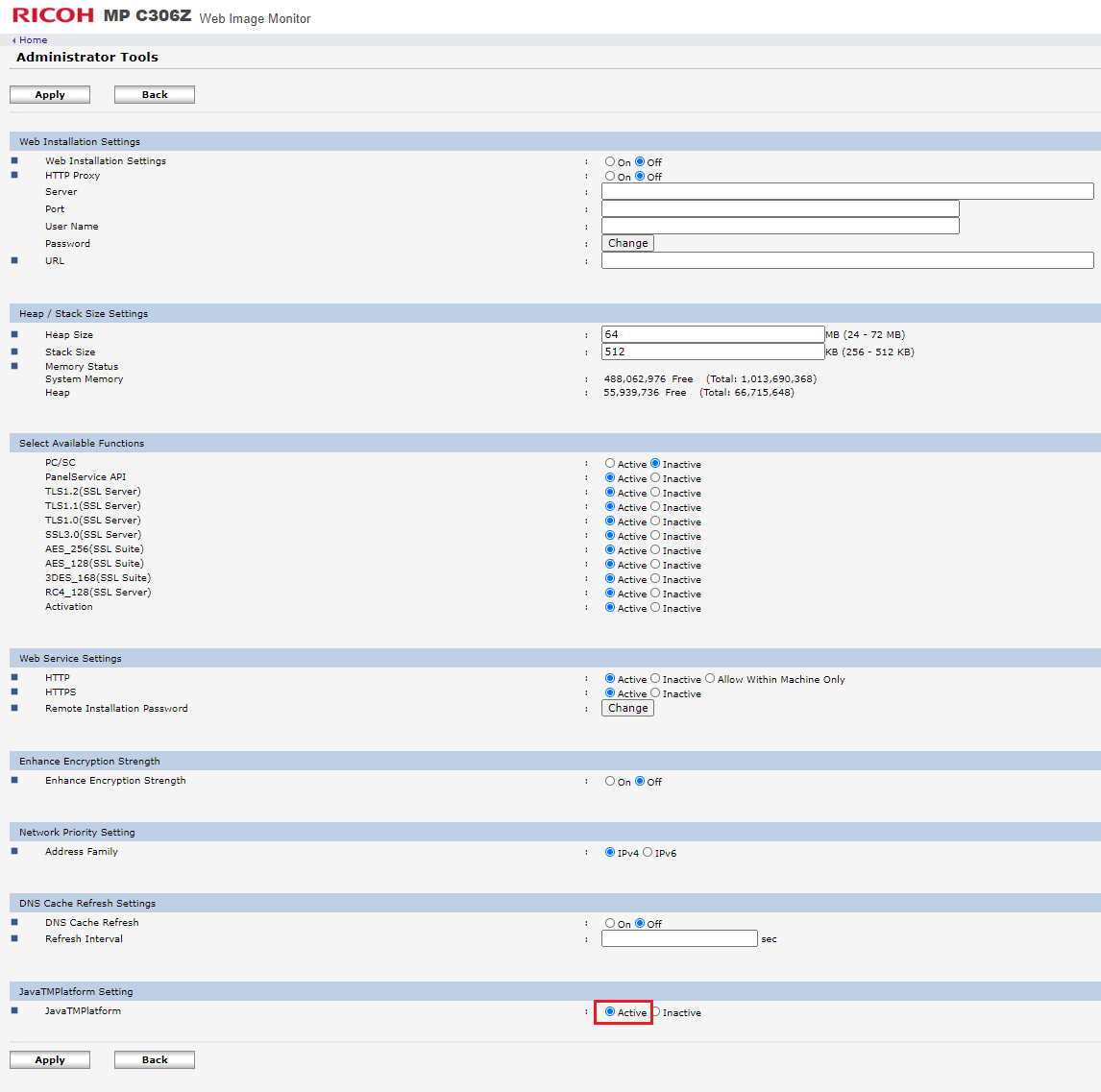Enable HTTP Proxy by selecting On
This screenshot has width=1101, height=1092.
click(610, 177)
